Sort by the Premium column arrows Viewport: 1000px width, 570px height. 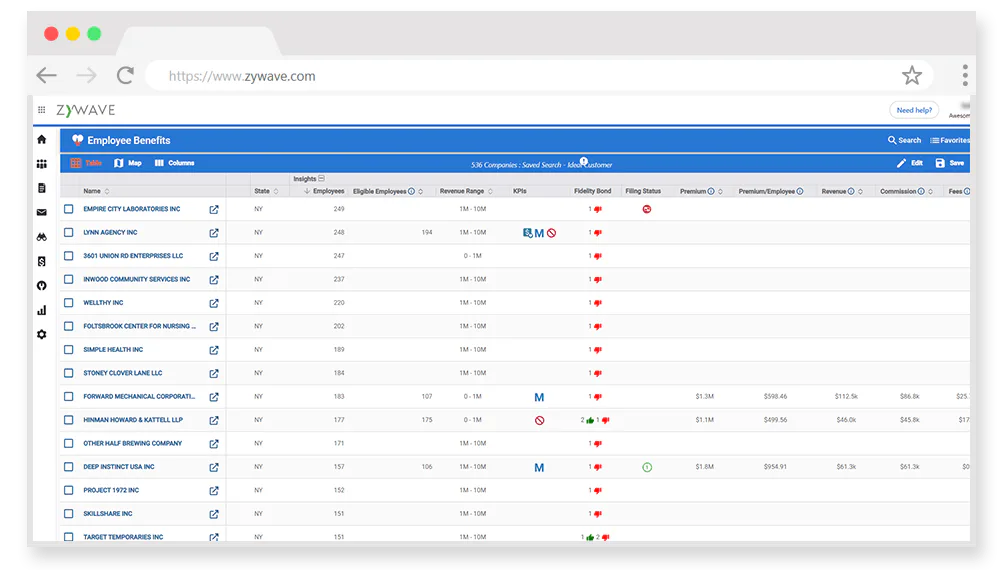pyautogui.click(x=721, y=191)
